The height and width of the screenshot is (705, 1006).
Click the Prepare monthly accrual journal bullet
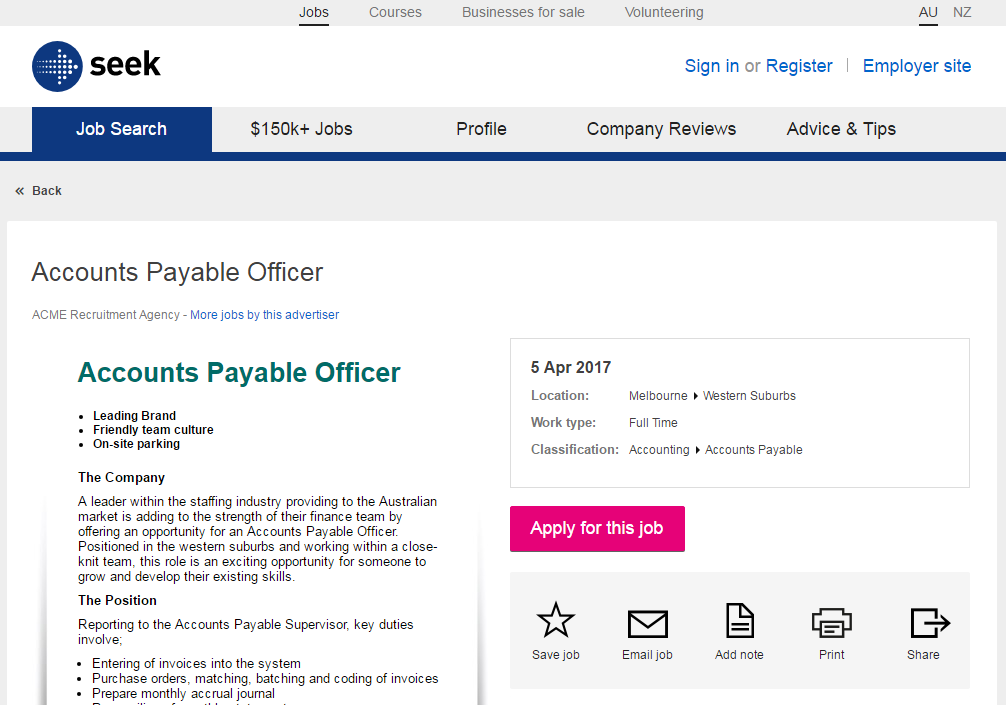[183, 693]
